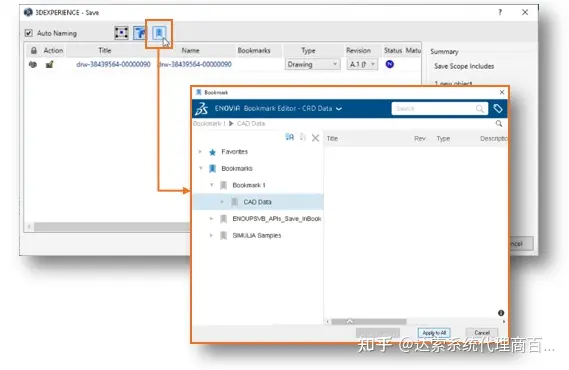This screenshot has height=370, width=569.
Task: Click the drw-38439564-00000090 Name cell
Action: click(x=195, y=64)
